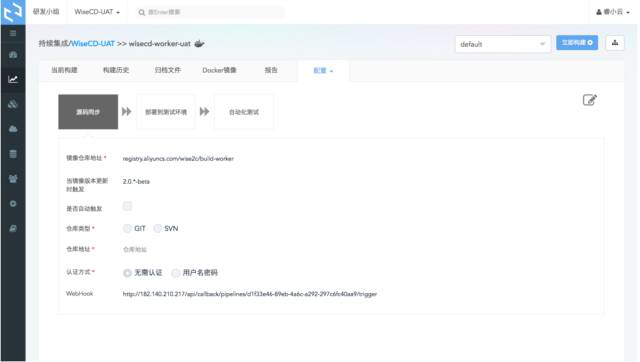Focus the top search input field
This screenshot has width=640, height=362.
tap(211, 12)
